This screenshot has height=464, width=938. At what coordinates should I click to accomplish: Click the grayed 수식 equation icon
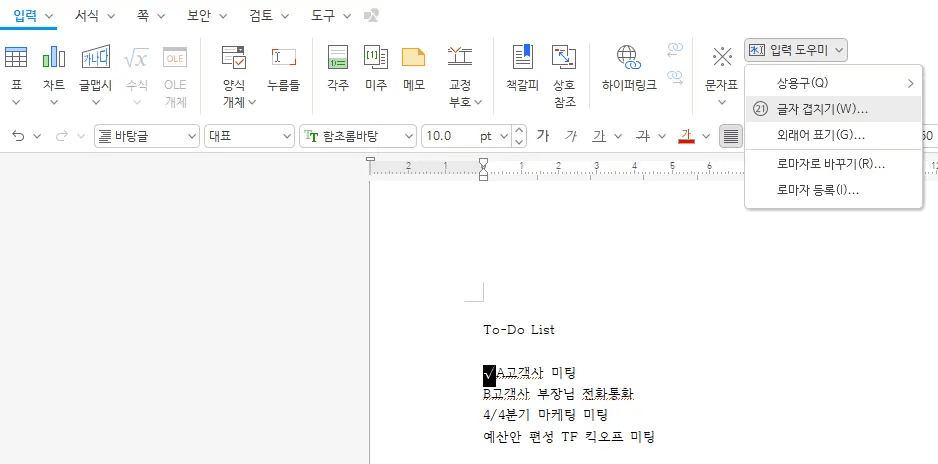pyautogui.click(x=136, y=58)
